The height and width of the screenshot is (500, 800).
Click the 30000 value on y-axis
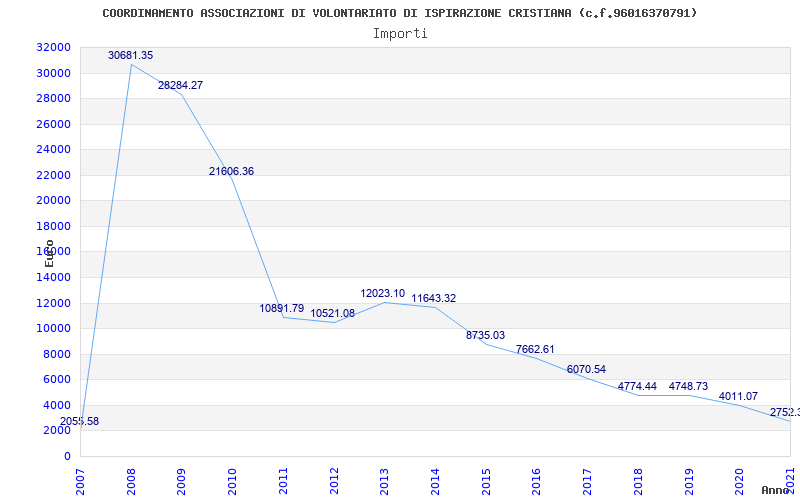54,73
